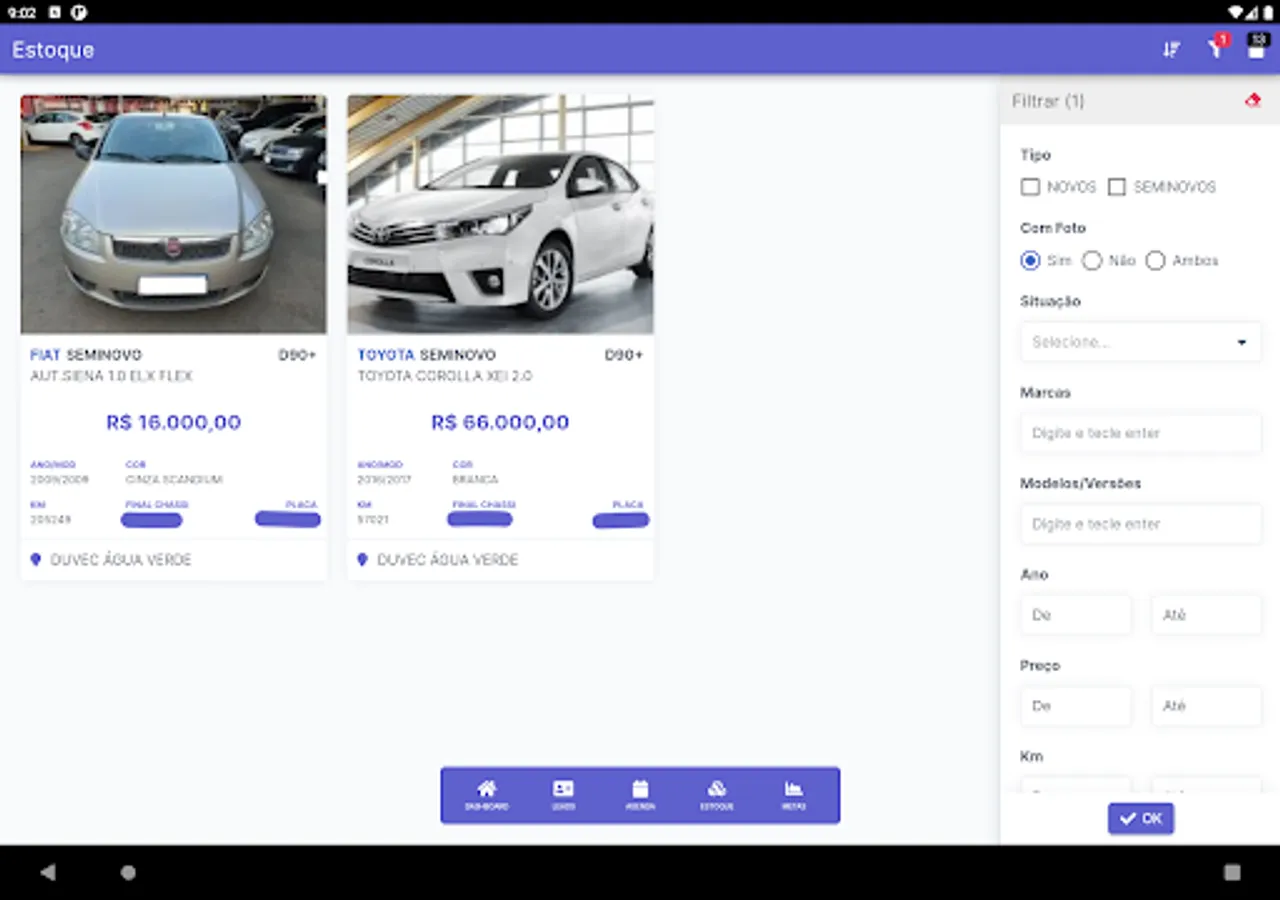Expand the Situação dropdown
Screen dimensions: 1280x900
pyautogui.click(x=1141, y=342)
